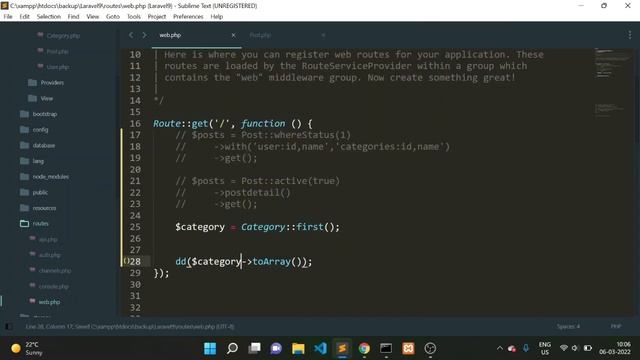
Task: Open Windows Start menu
Action: pyautogui.click(x=210, y=348)
